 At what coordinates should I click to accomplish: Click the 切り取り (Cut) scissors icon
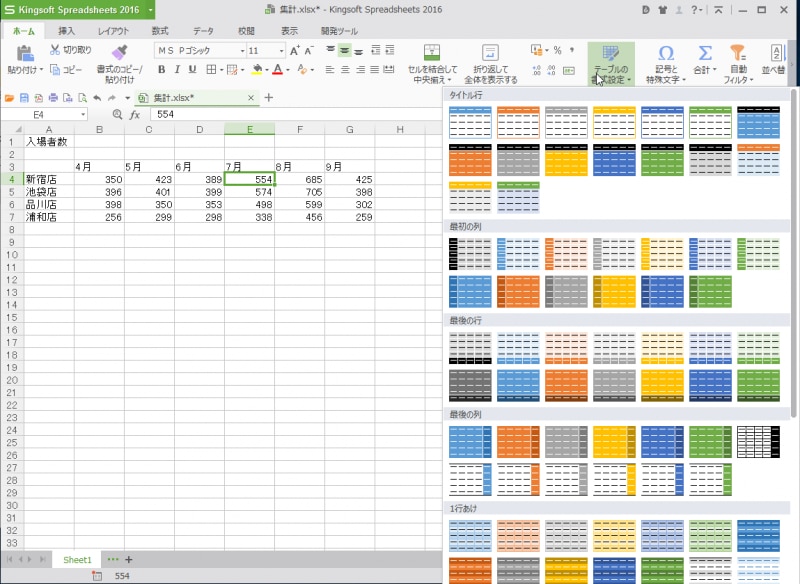coord(55,49)
